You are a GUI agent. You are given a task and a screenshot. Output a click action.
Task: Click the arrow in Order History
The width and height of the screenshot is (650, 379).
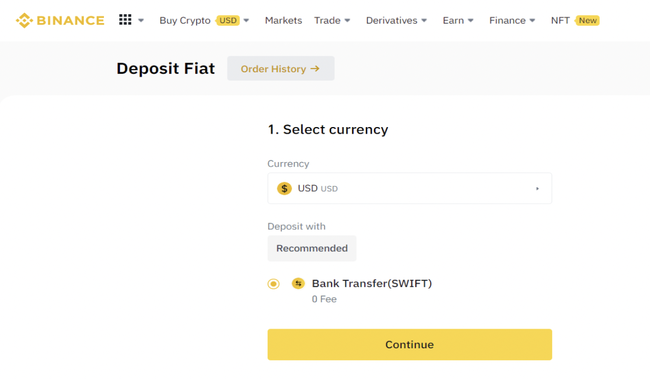315,69
